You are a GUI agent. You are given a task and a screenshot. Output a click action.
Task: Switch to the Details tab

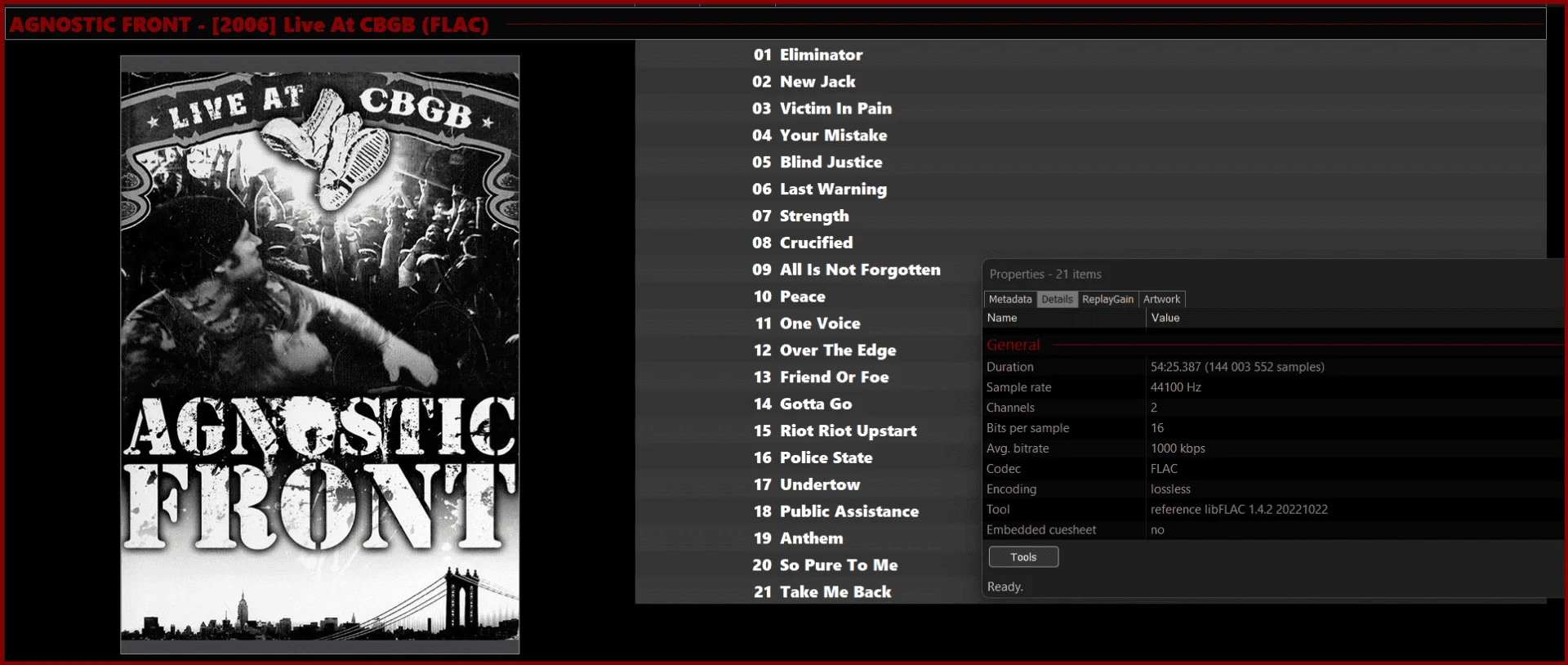[1057, 300]
